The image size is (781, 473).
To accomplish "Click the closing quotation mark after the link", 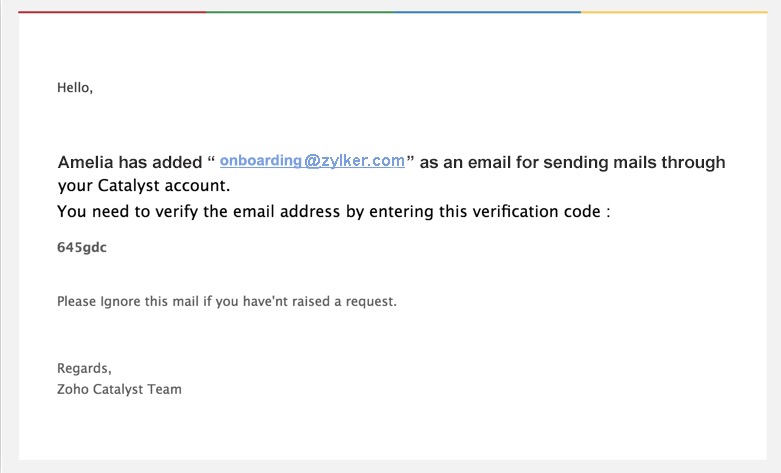I will (410, 160).
